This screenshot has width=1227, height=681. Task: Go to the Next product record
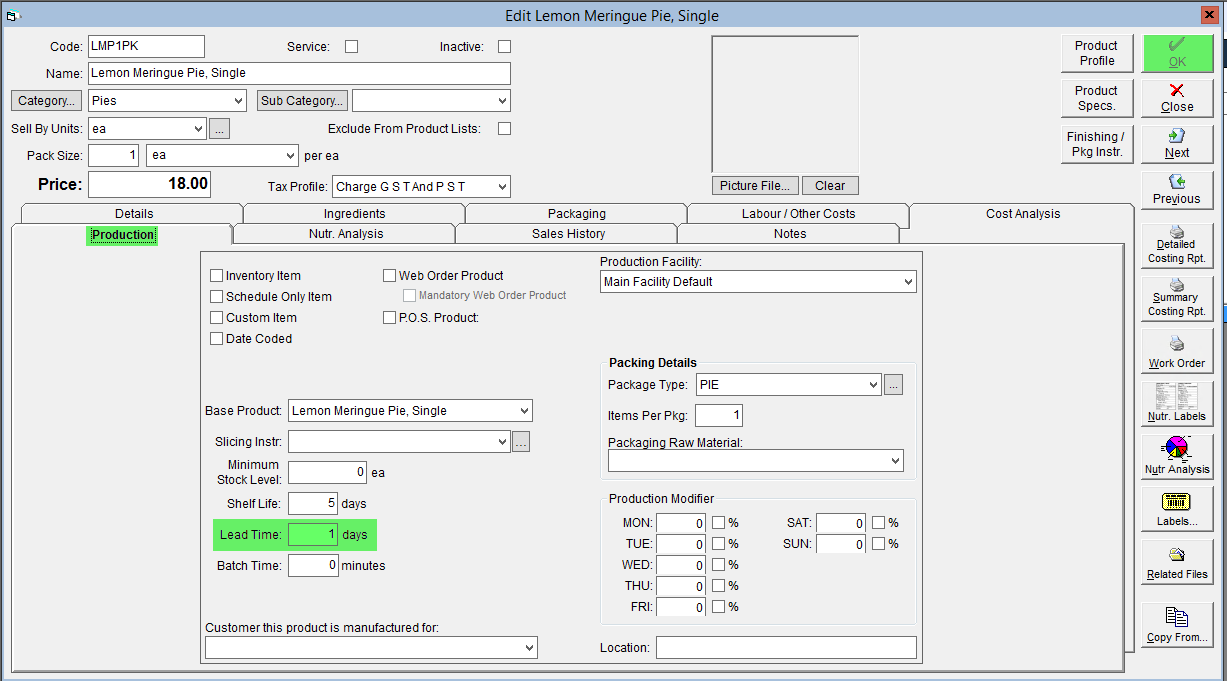1177,144
